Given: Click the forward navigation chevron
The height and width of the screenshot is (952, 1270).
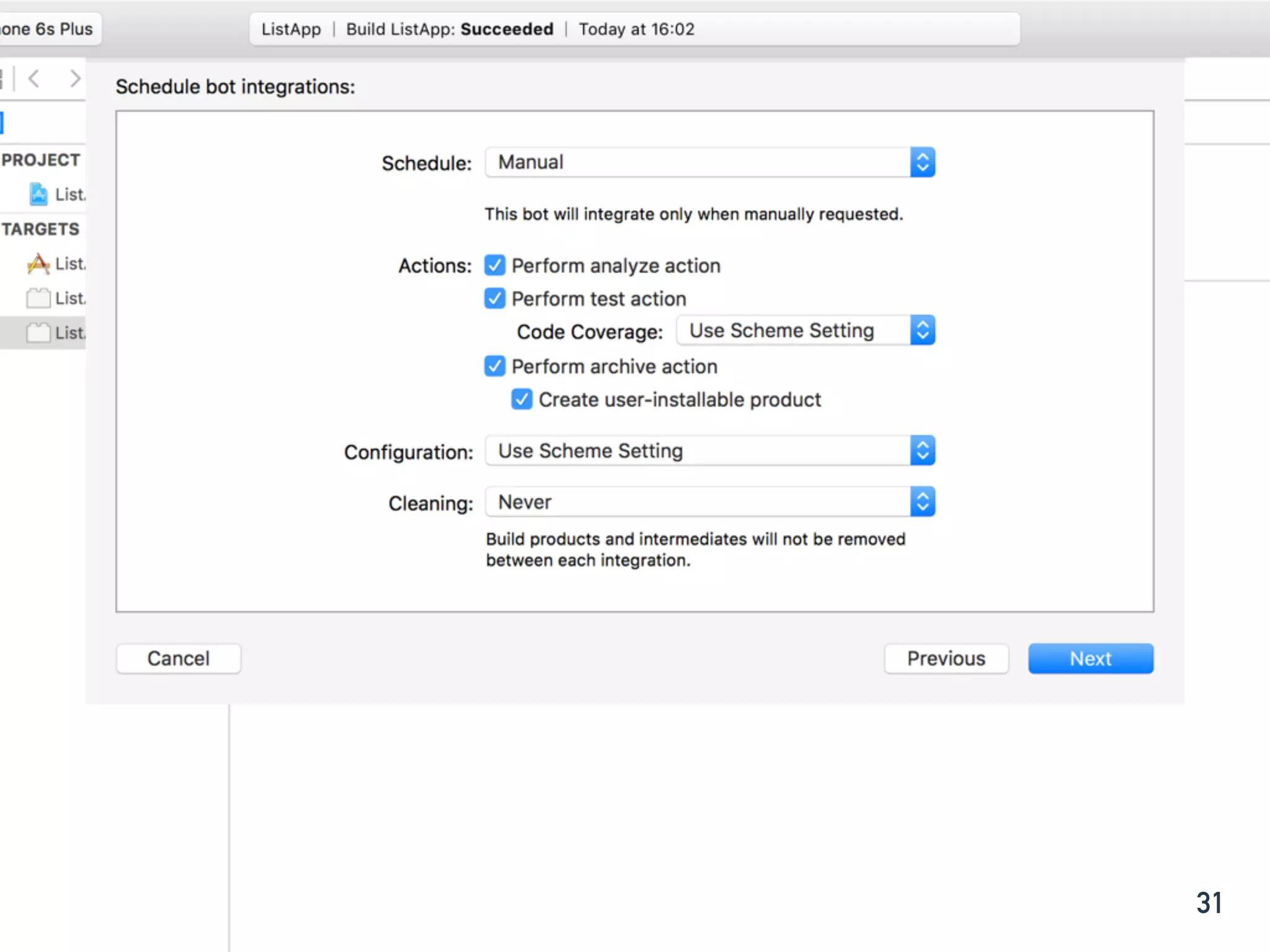Looking at the screenshot, I should (x=75, y=79).
